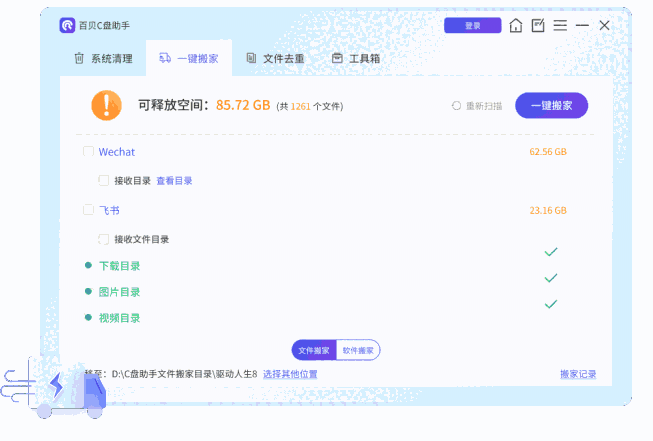Click the green dot beside 图片目录
The image size is (653, 441).
pyautogui.click(x=88, y=292)
